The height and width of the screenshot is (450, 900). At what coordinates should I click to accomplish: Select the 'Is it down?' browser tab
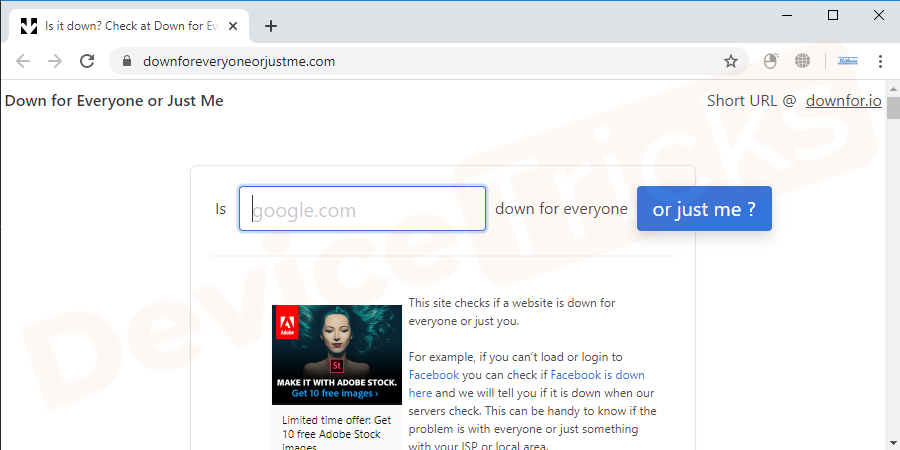click(x=129, y=26)
